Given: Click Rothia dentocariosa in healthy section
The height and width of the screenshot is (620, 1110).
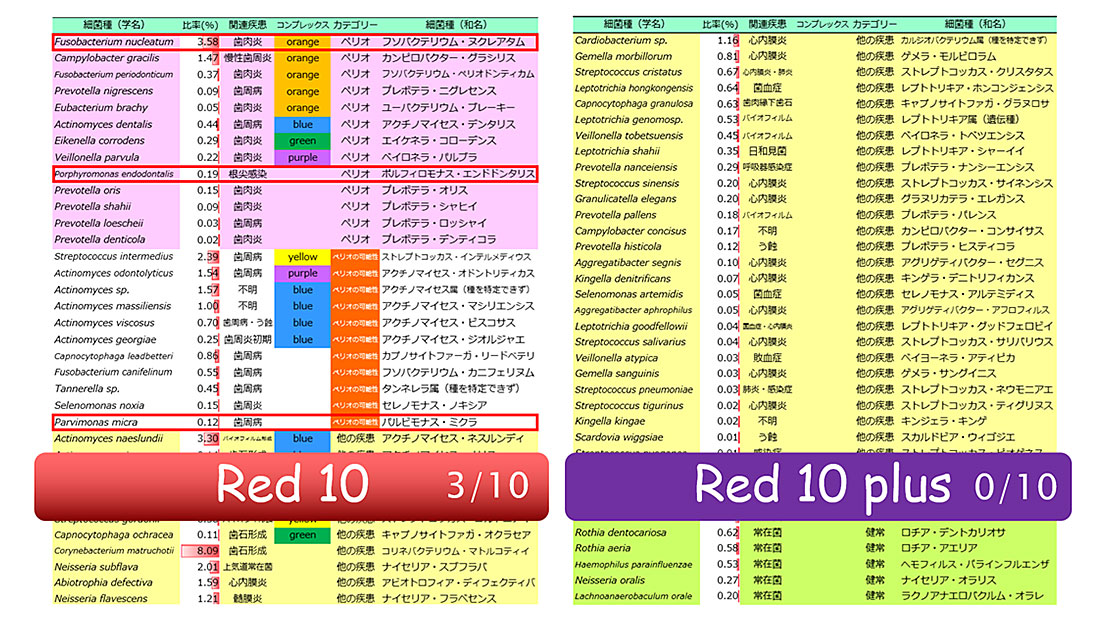Looking at the screenshot, I should click(x=621, y=532).
